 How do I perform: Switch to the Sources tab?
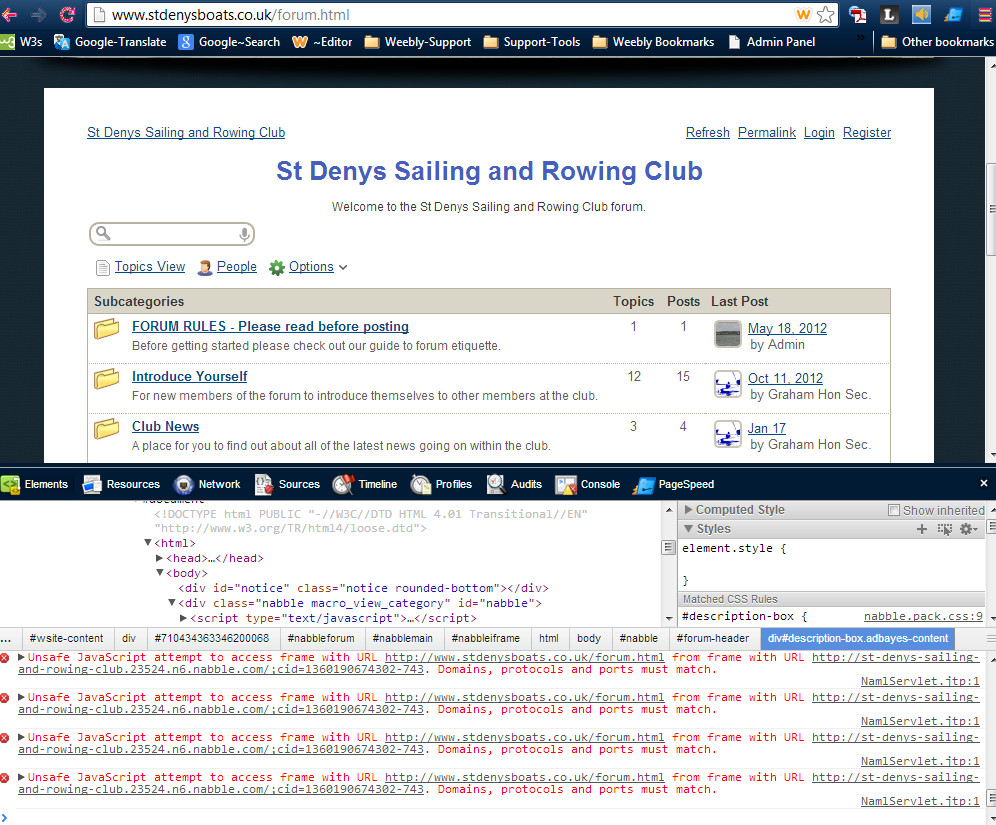[288, 484]
